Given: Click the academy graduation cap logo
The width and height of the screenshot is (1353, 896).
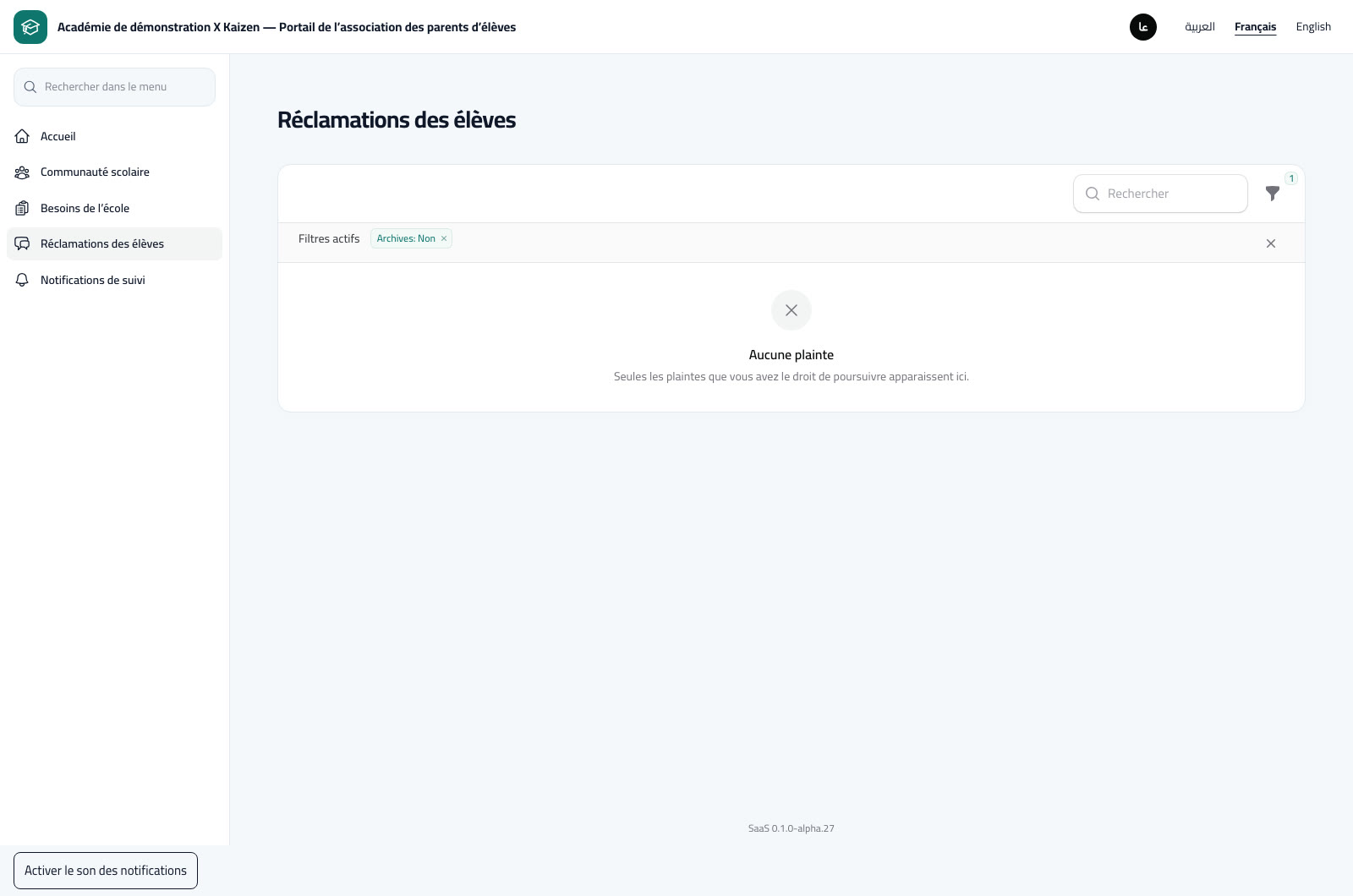Looking at the screenshot, I should point(30,27).
